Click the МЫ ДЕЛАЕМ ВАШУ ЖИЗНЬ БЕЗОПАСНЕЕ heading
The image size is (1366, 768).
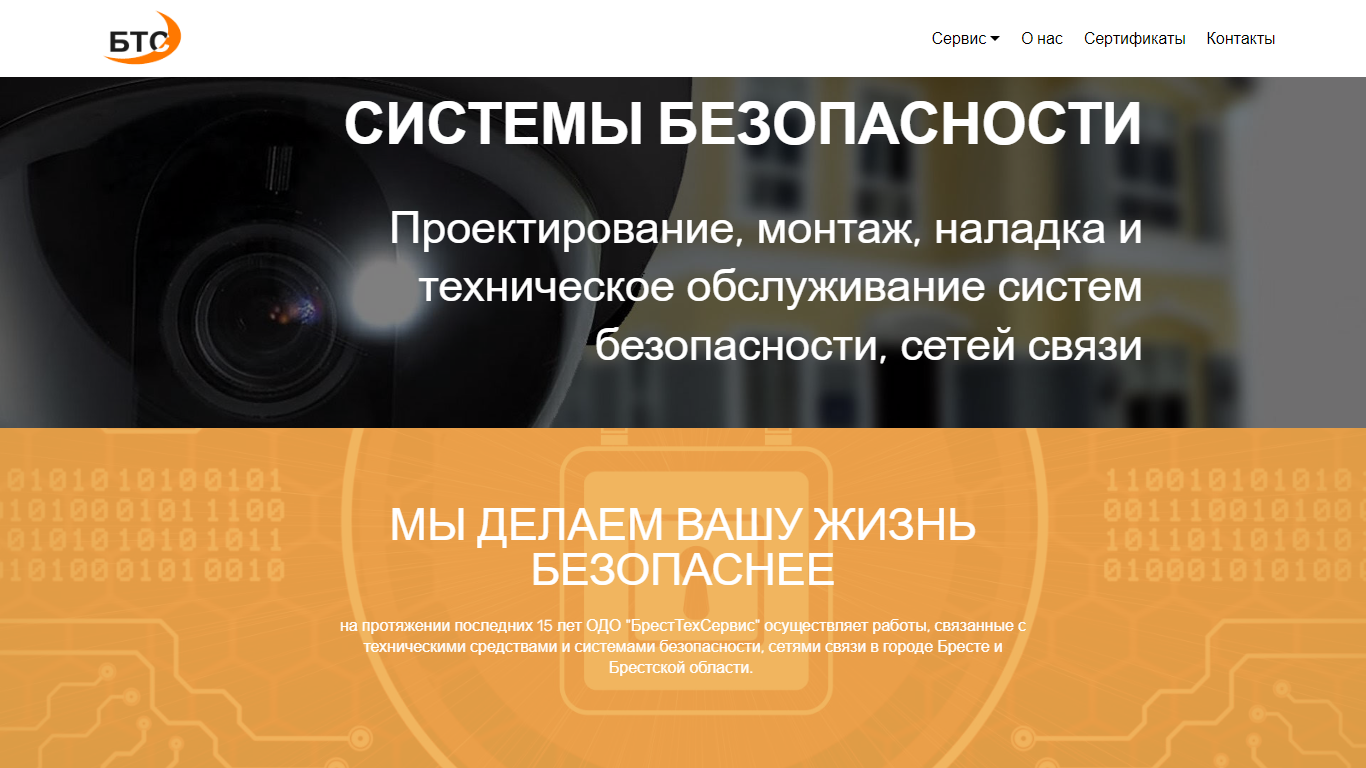point(683,547)
